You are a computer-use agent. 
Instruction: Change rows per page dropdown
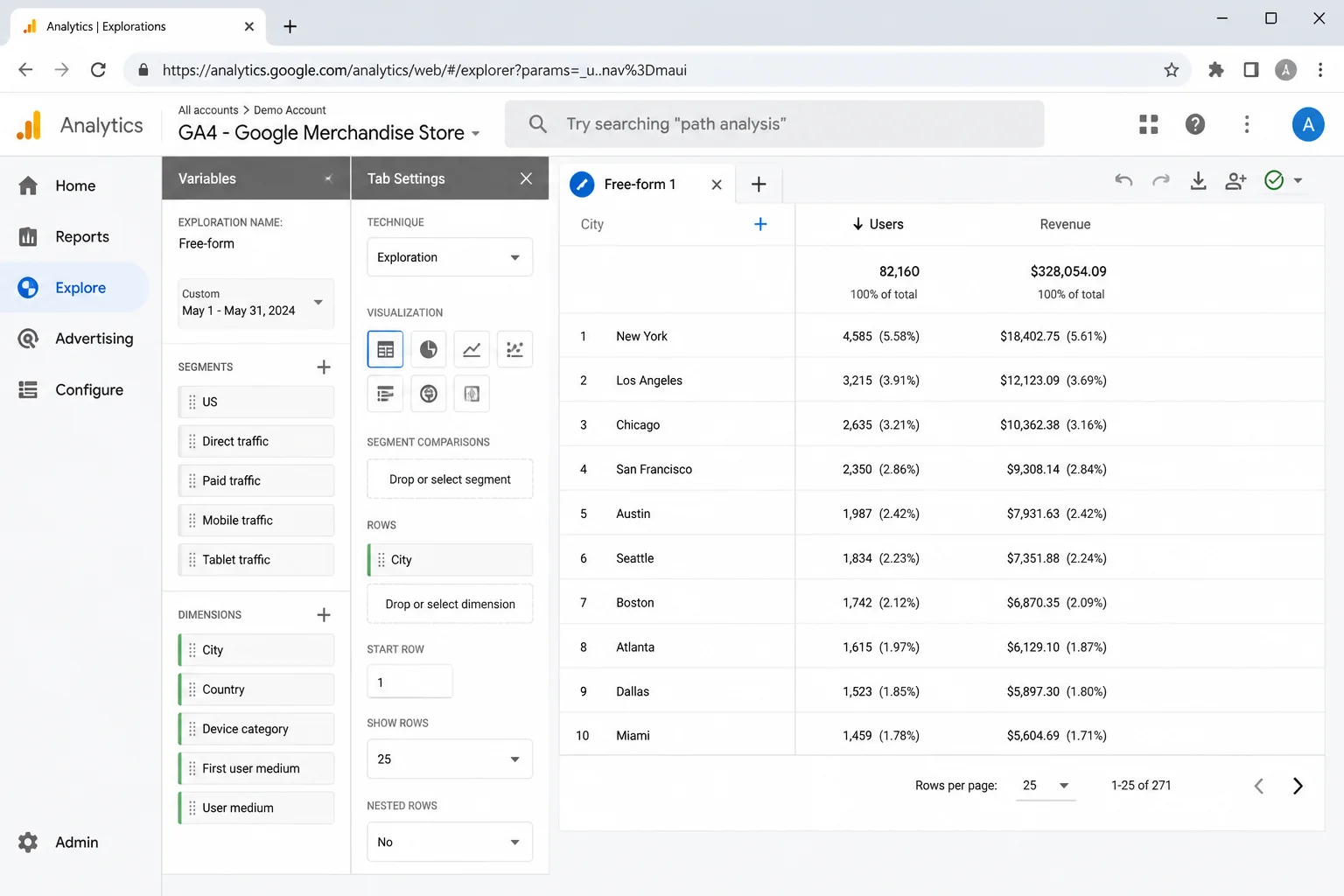1046,786
